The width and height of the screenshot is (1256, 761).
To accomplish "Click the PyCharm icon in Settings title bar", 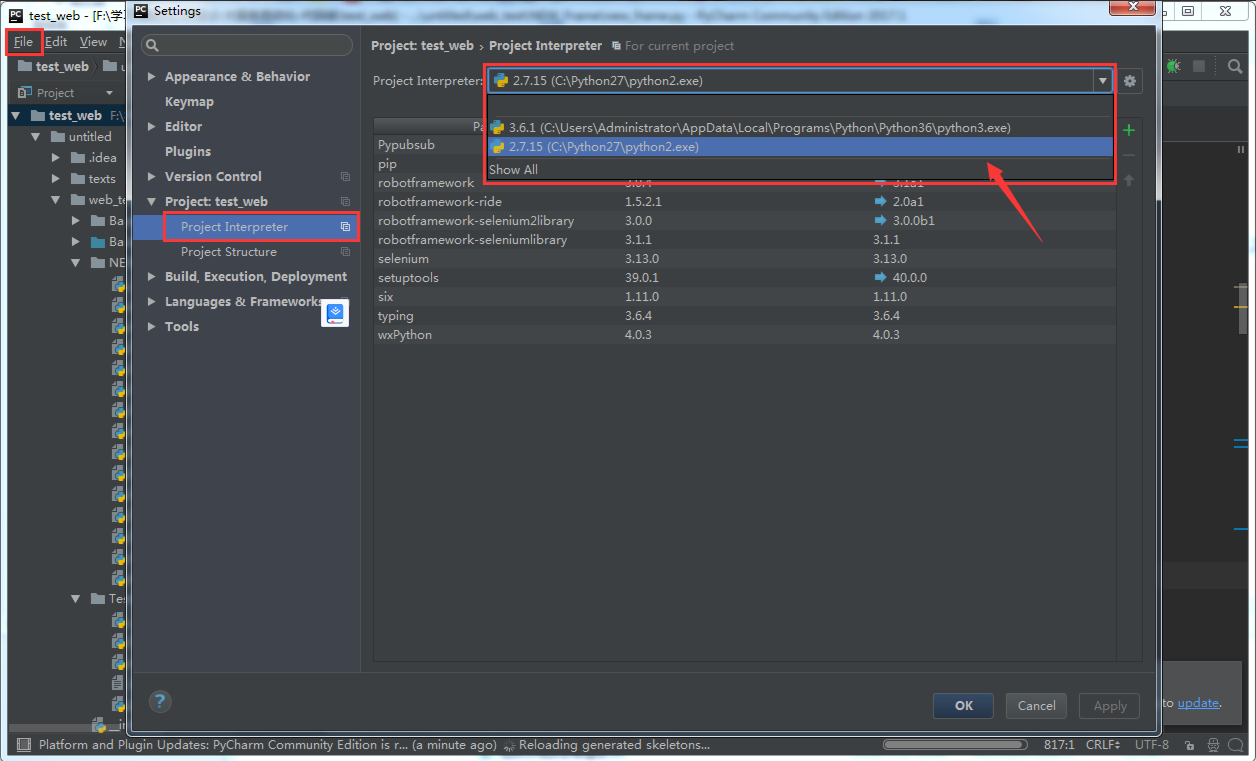I will [x=141, y=11].
